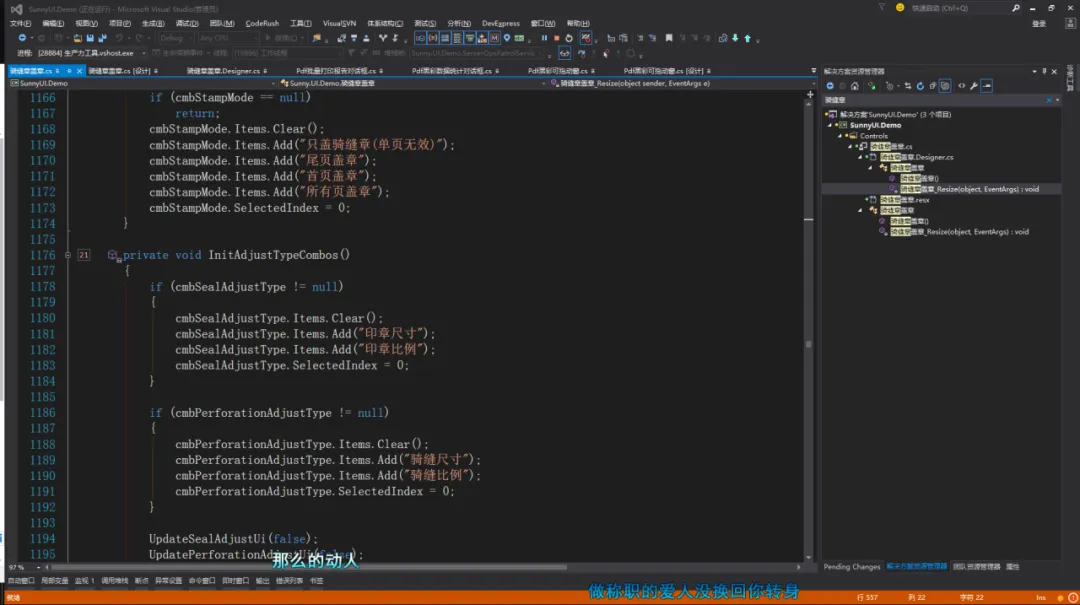Collapse the Controls folder in Solution Explorer
The image size is (1080, 605).
pyautogui.click(x=840, y=136)
